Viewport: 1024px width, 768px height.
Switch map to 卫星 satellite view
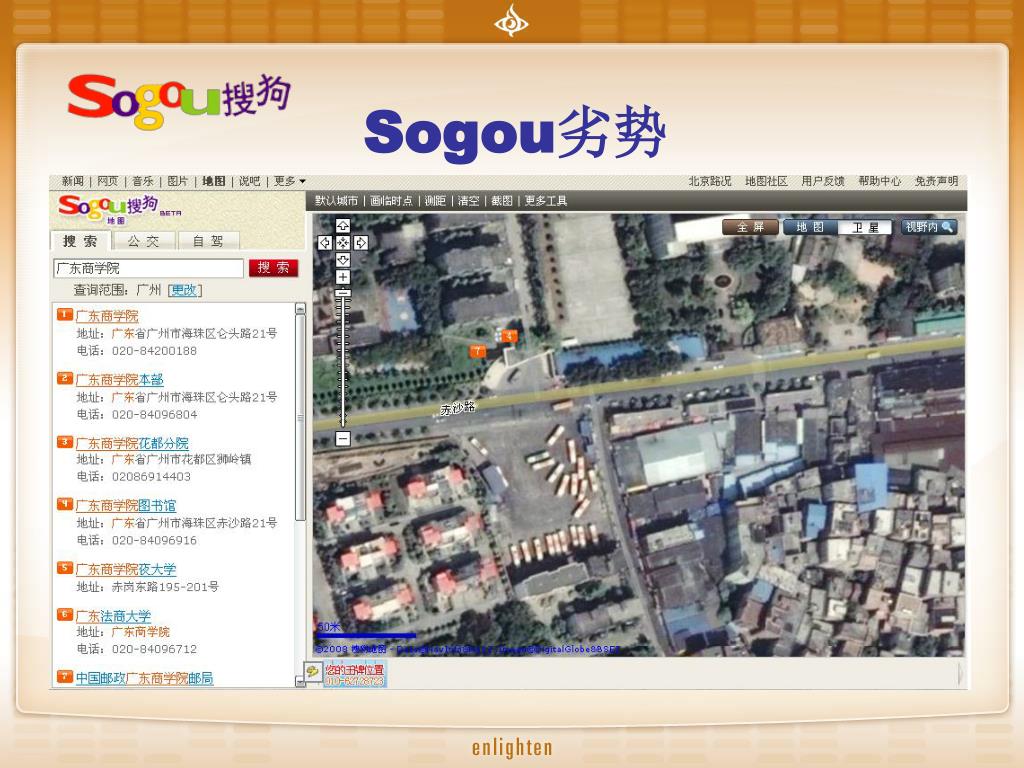click(866, 227)
